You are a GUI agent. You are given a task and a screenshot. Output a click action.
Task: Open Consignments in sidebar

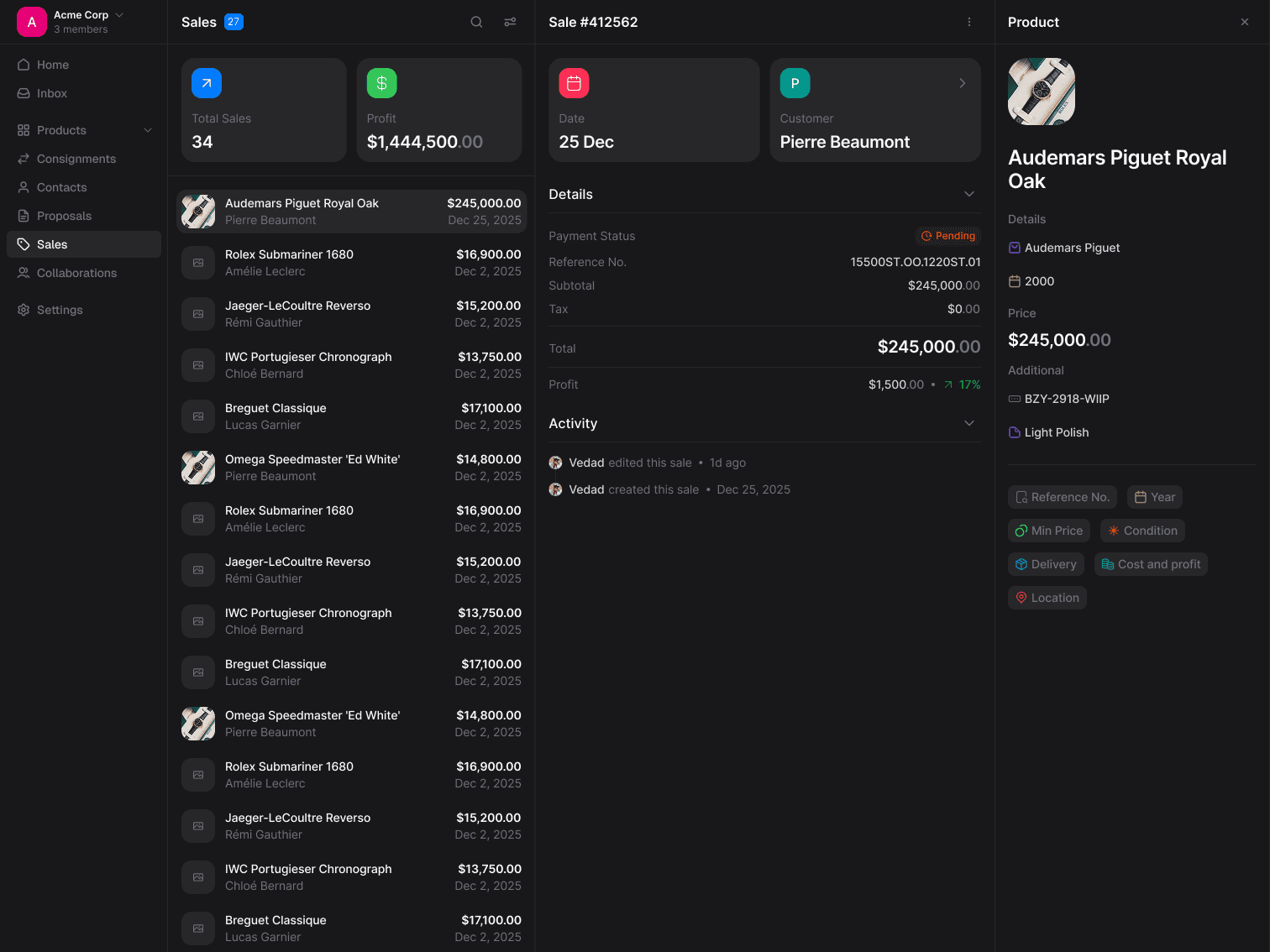[x=84, y=159]
